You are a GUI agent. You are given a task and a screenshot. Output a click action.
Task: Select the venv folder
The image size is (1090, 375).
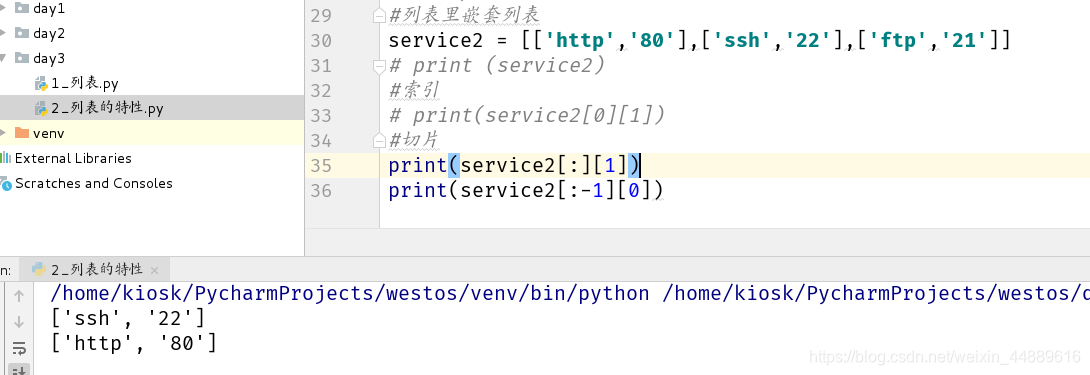click(x=49, y=133)
